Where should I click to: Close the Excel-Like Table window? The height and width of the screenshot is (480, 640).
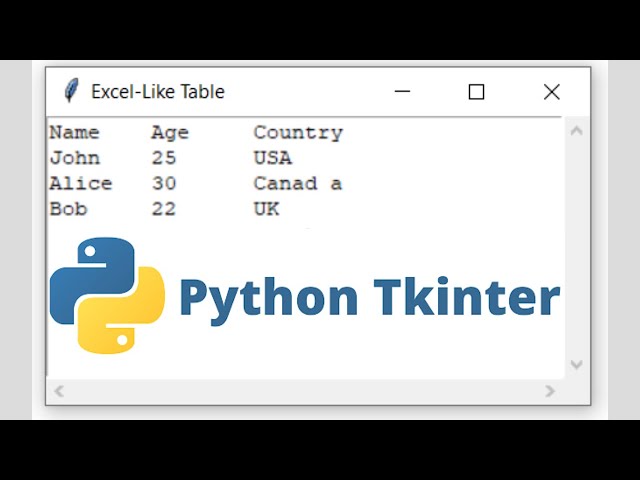point(551,92)
